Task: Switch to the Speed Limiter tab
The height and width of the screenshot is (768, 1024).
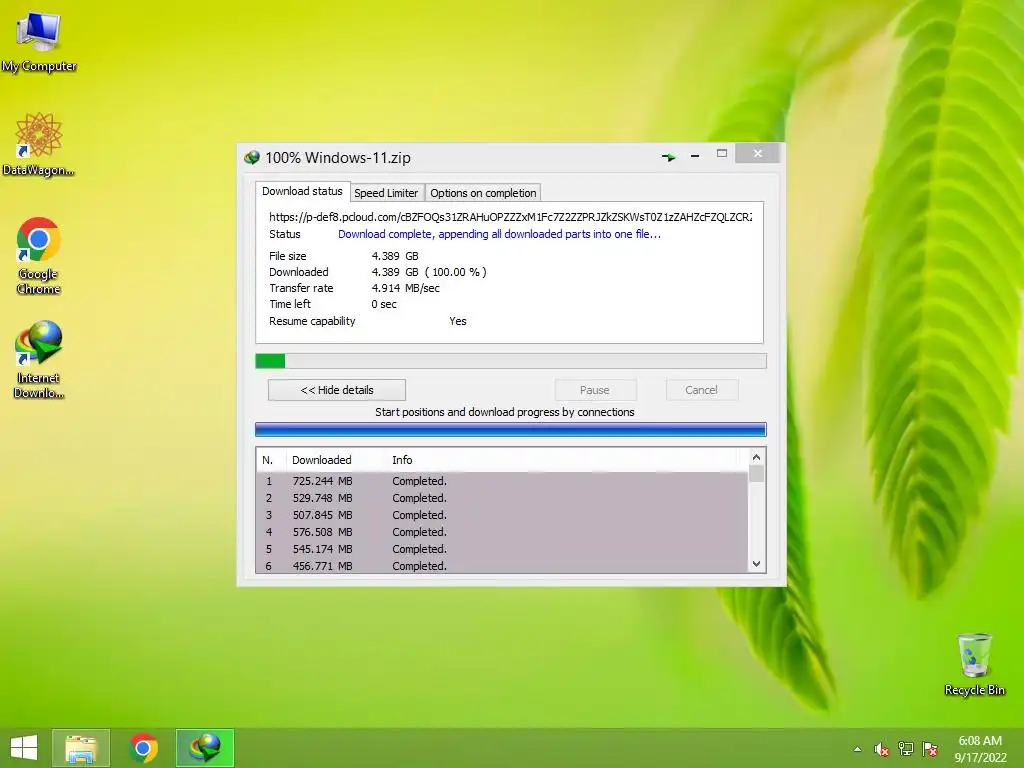Action: [x=386, y=193]
